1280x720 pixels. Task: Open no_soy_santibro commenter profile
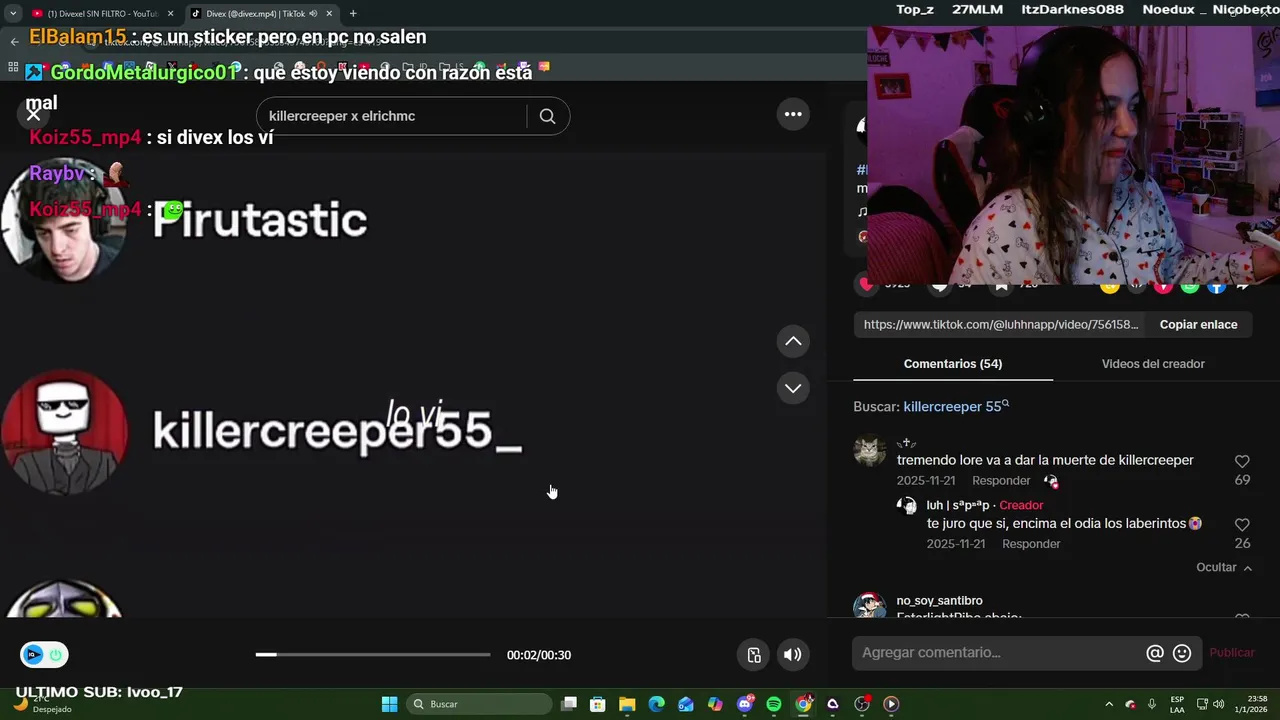point(939,601)
